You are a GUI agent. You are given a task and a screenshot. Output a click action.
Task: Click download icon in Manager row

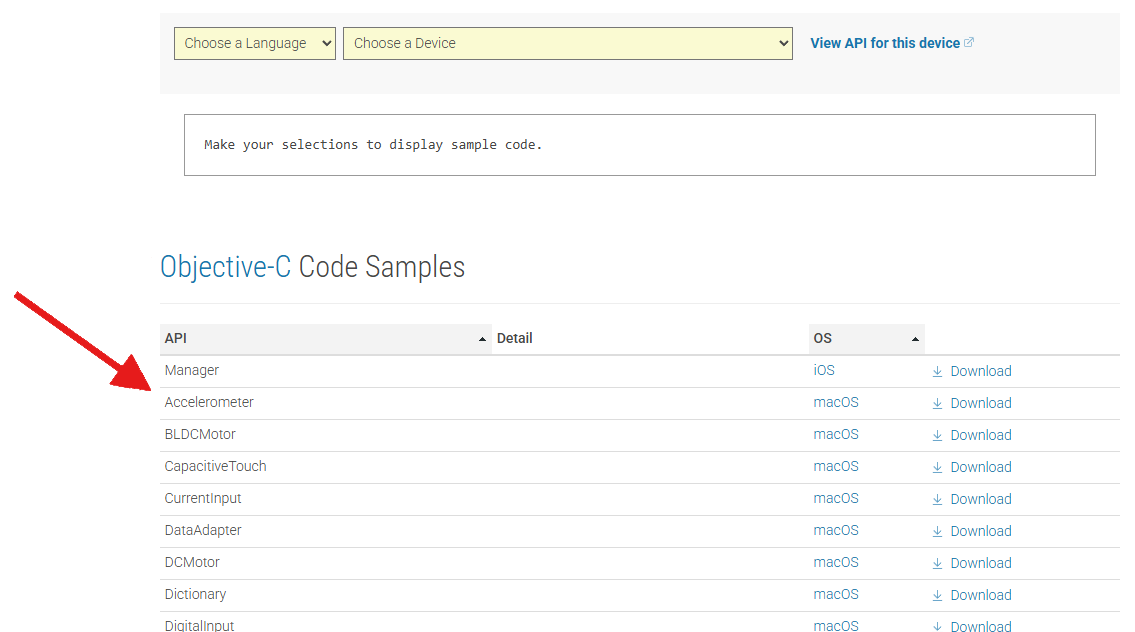tap(937, 371)
